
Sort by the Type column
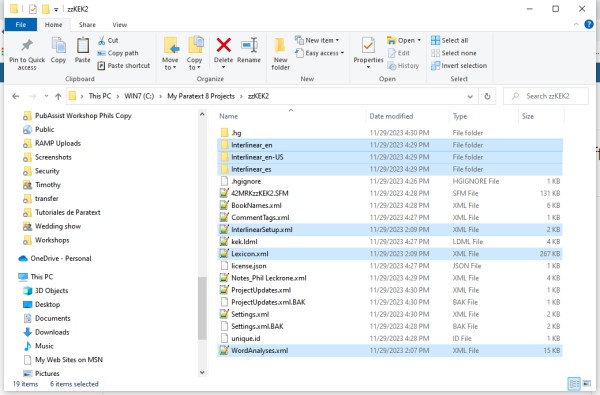484,116
